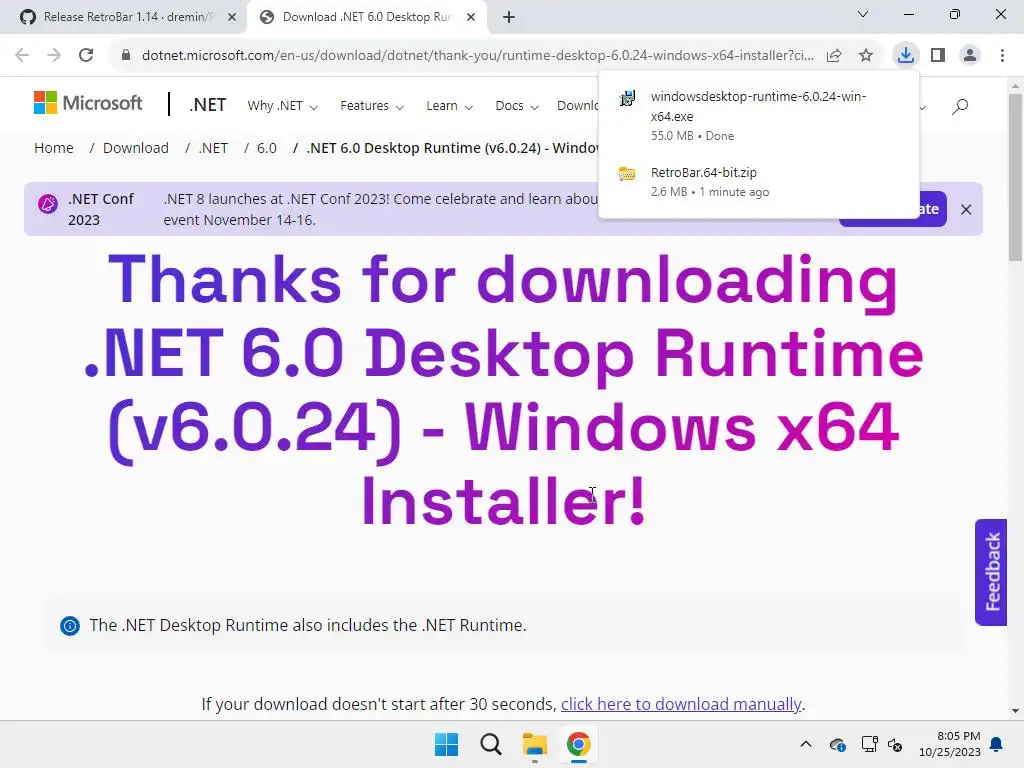The height and width of the screenshot is (768, 1024).
Task: Open the Chrome side panel
Action: click(938, 55)
